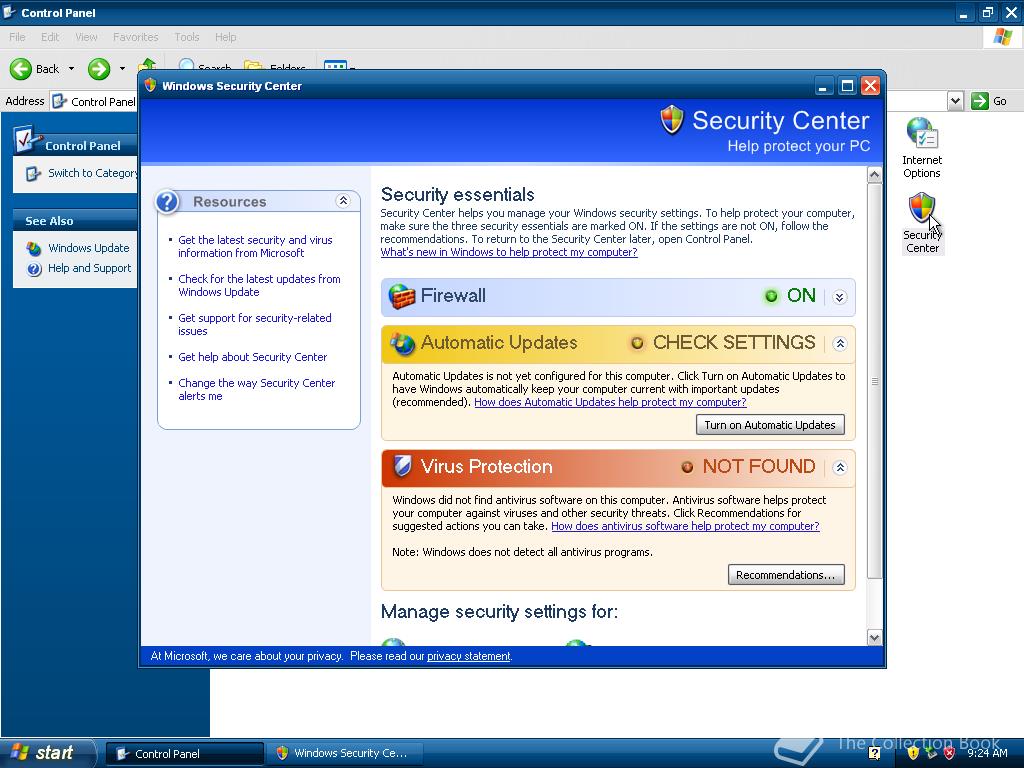Click Windows Security Center taskbar button
Viewport: 1024px width, 768px height.
(x=344, y=754)
